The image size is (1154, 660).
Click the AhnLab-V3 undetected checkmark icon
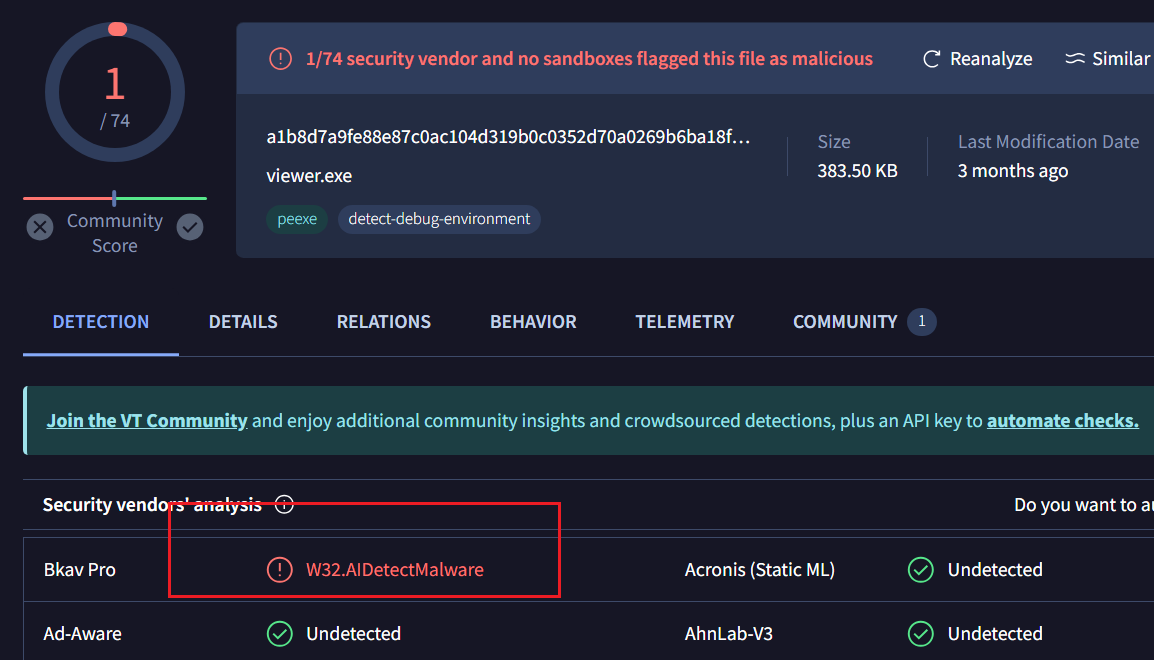pos(920,634)
